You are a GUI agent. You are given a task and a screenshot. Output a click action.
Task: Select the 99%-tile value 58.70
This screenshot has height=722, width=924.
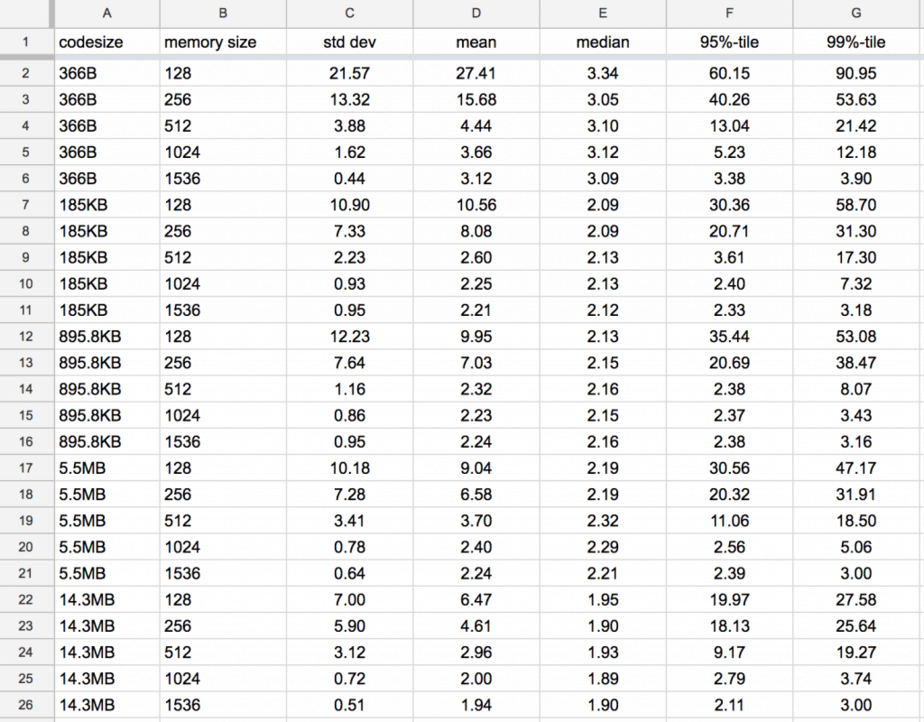pos(857,205)
